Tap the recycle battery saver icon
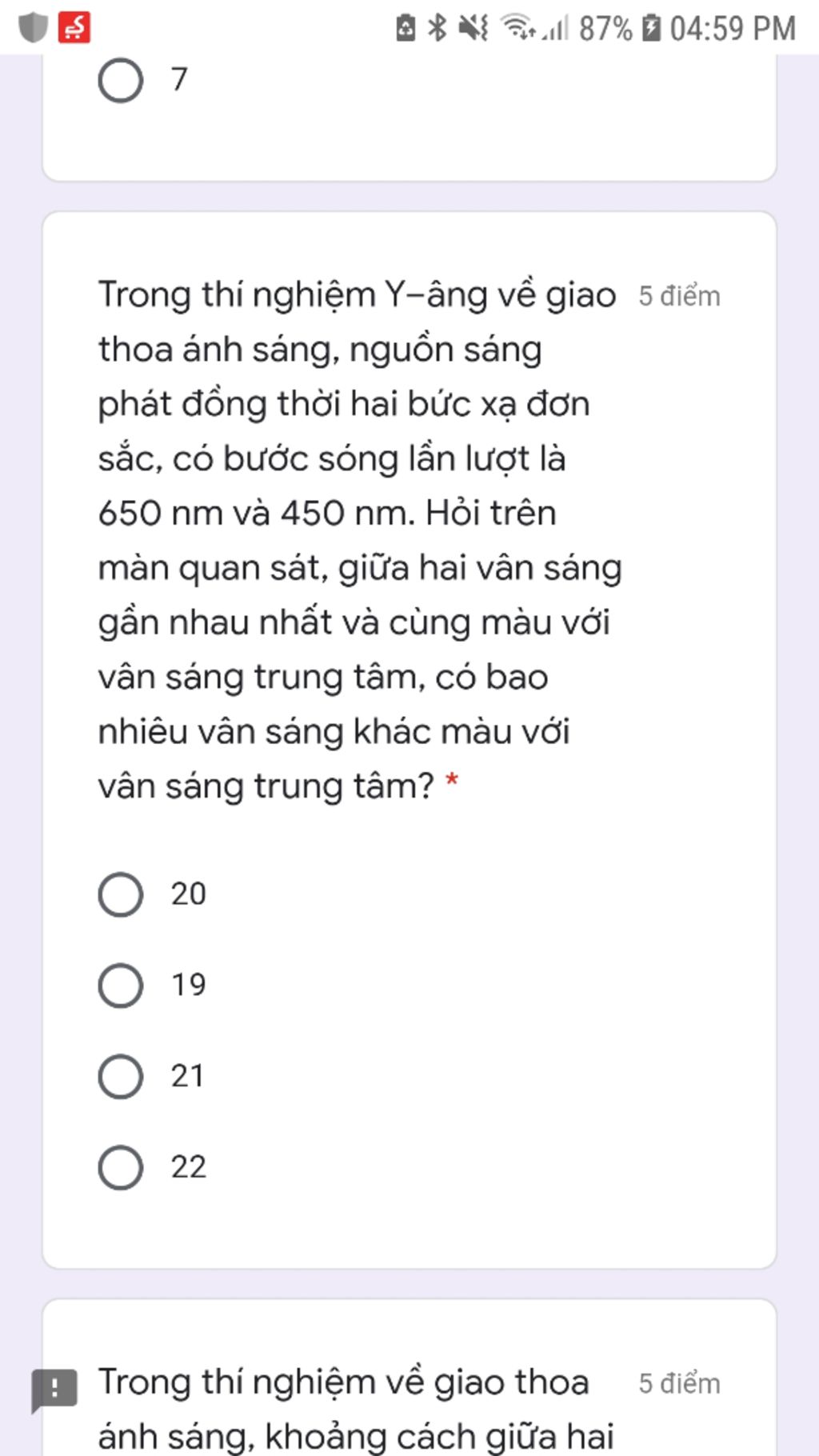The image size is (819, 1456). 406,28
